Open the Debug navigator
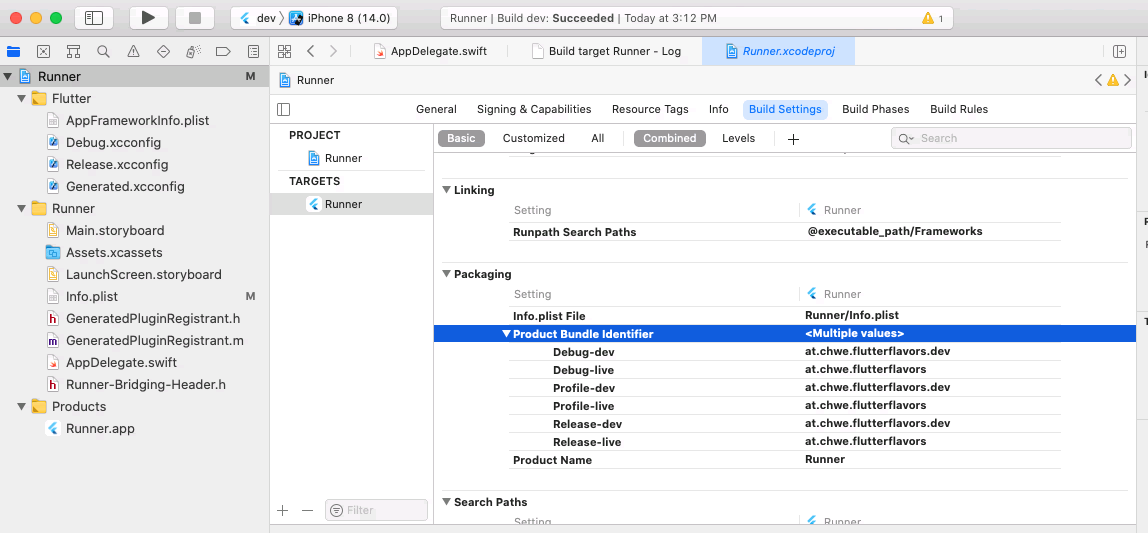Screen dimensions: 1148x533 (193, 51)
